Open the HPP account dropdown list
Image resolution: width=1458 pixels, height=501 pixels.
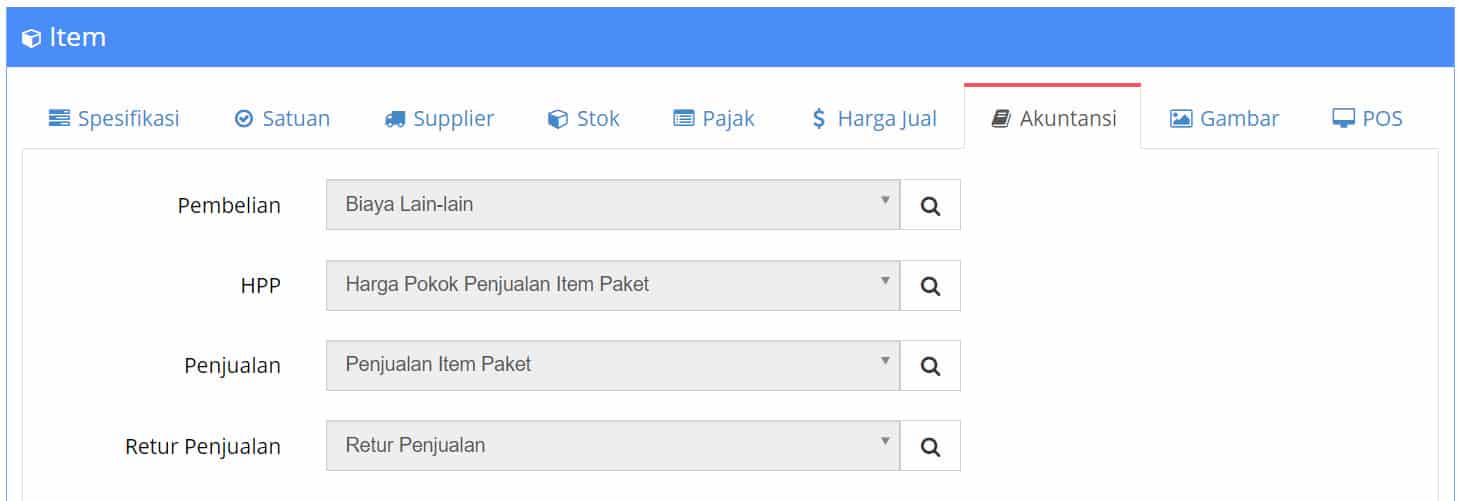click(613, 285)
